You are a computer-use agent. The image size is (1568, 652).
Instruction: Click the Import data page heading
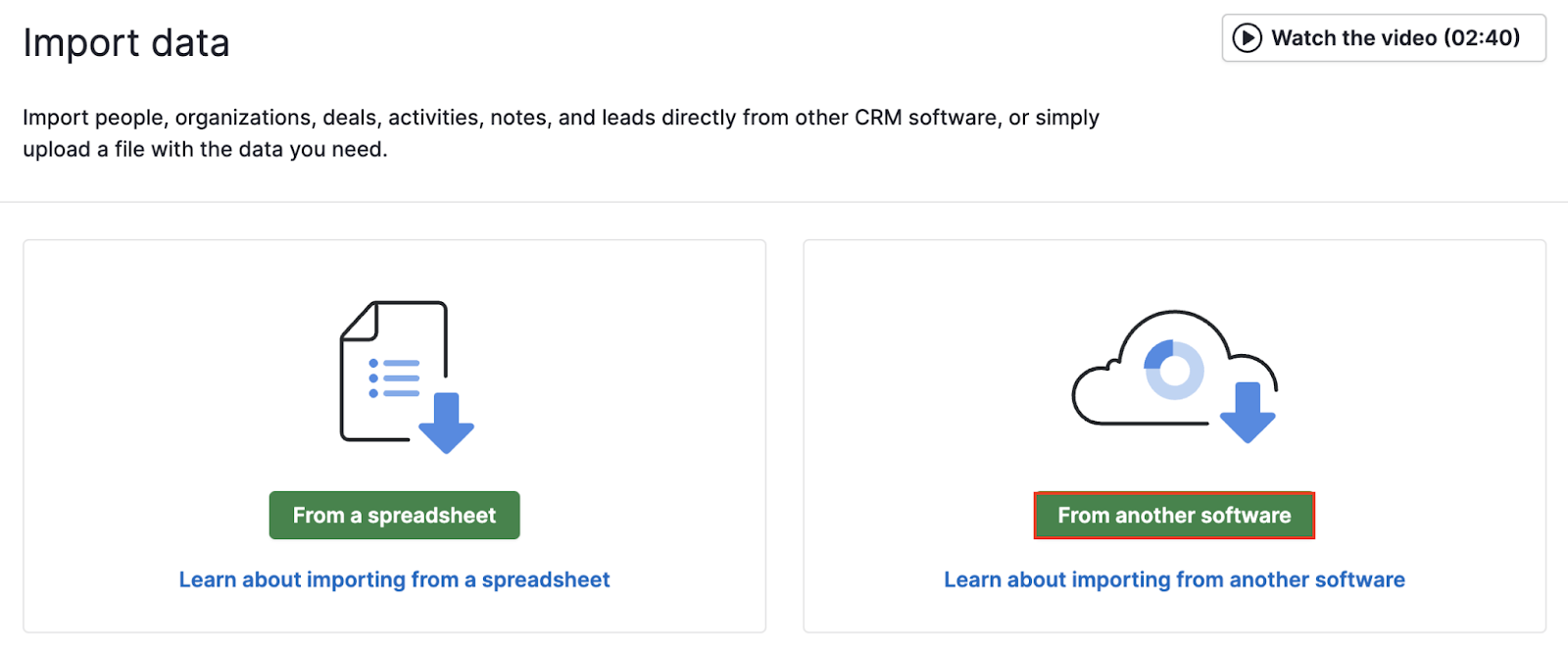[126, 43]
